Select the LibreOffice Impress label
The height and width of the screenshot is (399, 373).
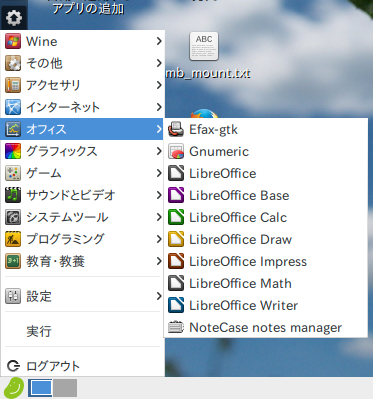[248, 262]
